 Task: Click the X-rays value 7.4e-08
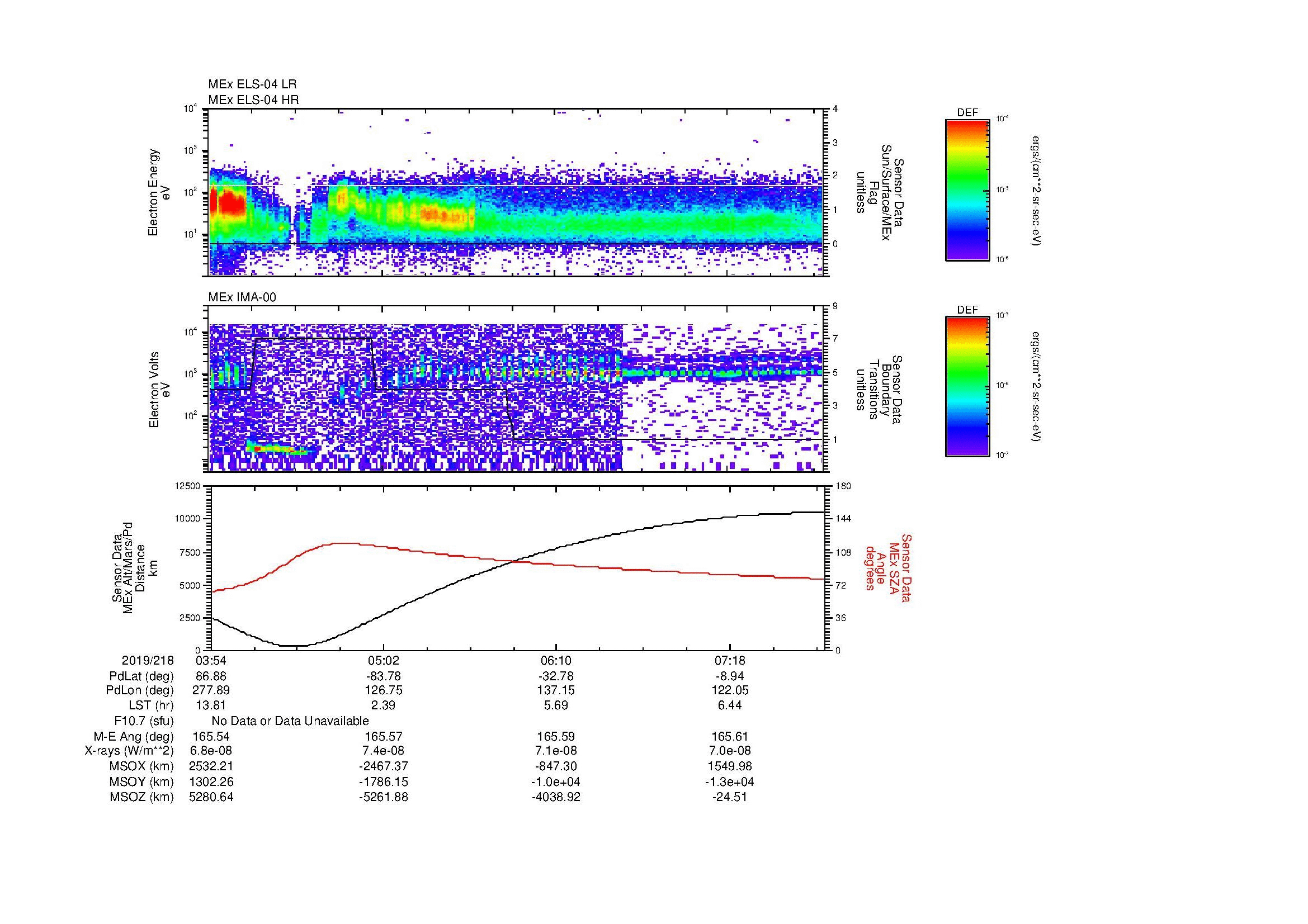[384, 751]
